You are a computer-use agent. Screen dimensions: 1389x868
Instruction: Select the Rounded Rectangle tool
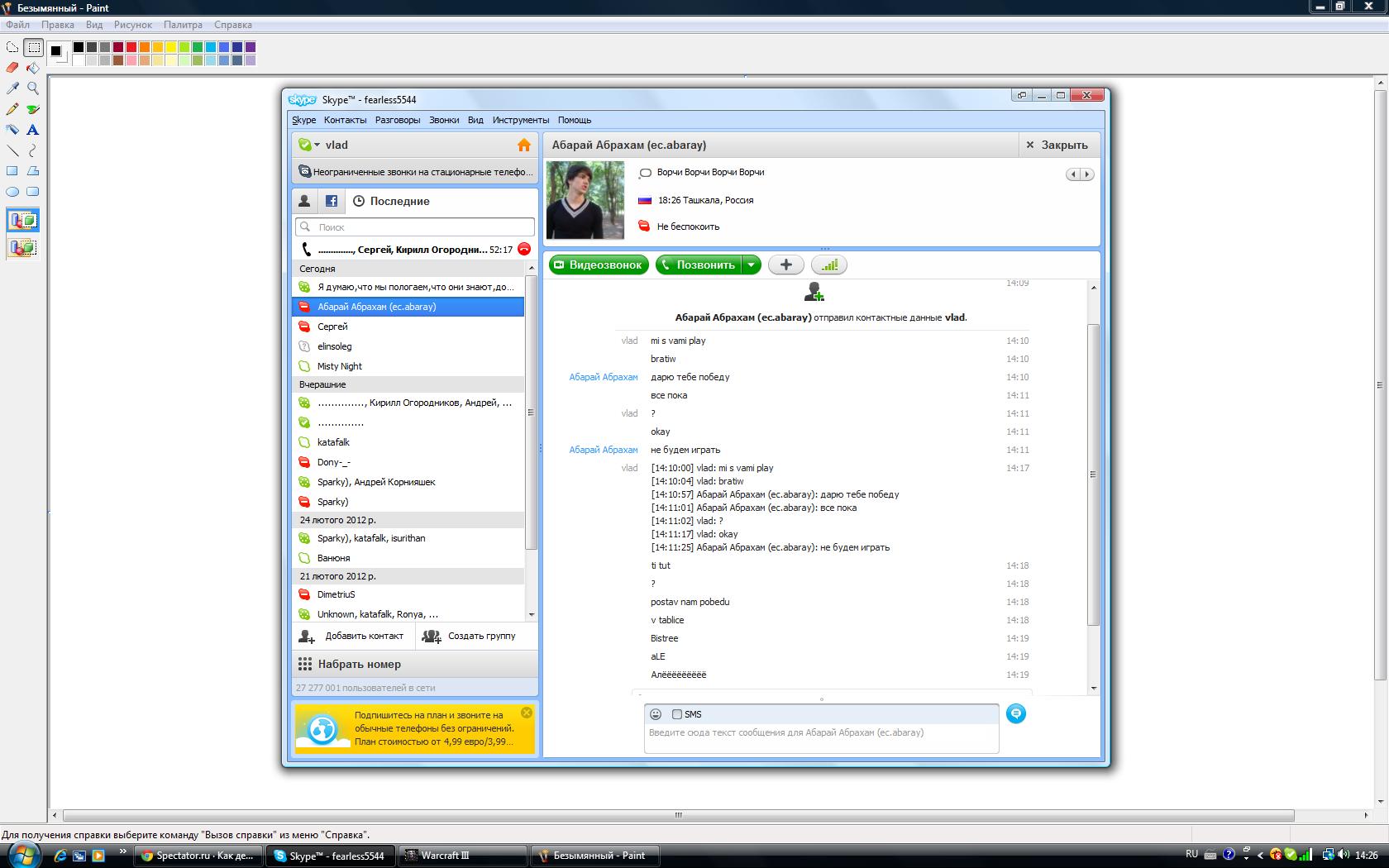point(33,192)
